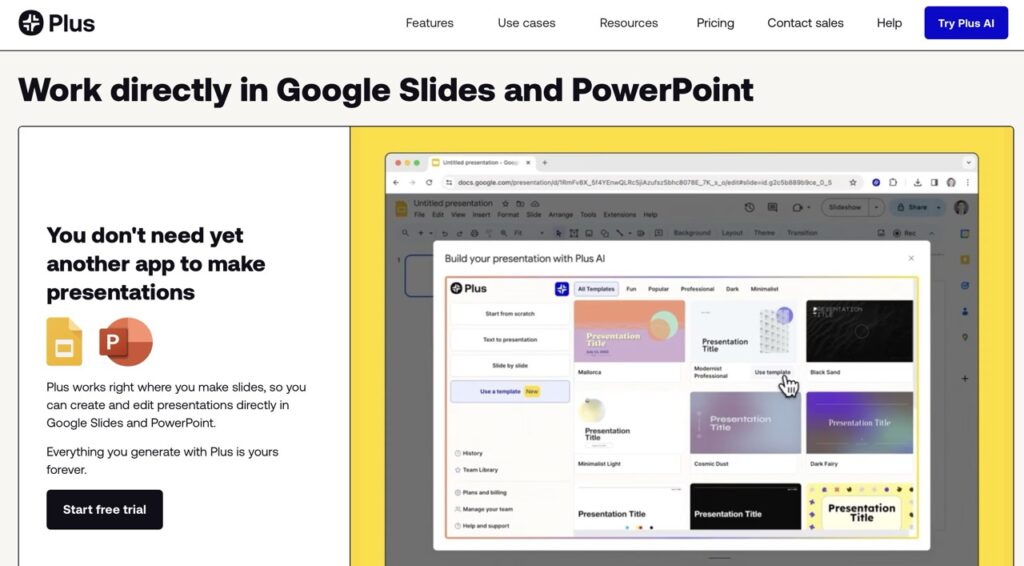Viewport: 1024px width, 566px height.
Task: Open Plans and billing in Plus sidebar
Action: point(480,493)
